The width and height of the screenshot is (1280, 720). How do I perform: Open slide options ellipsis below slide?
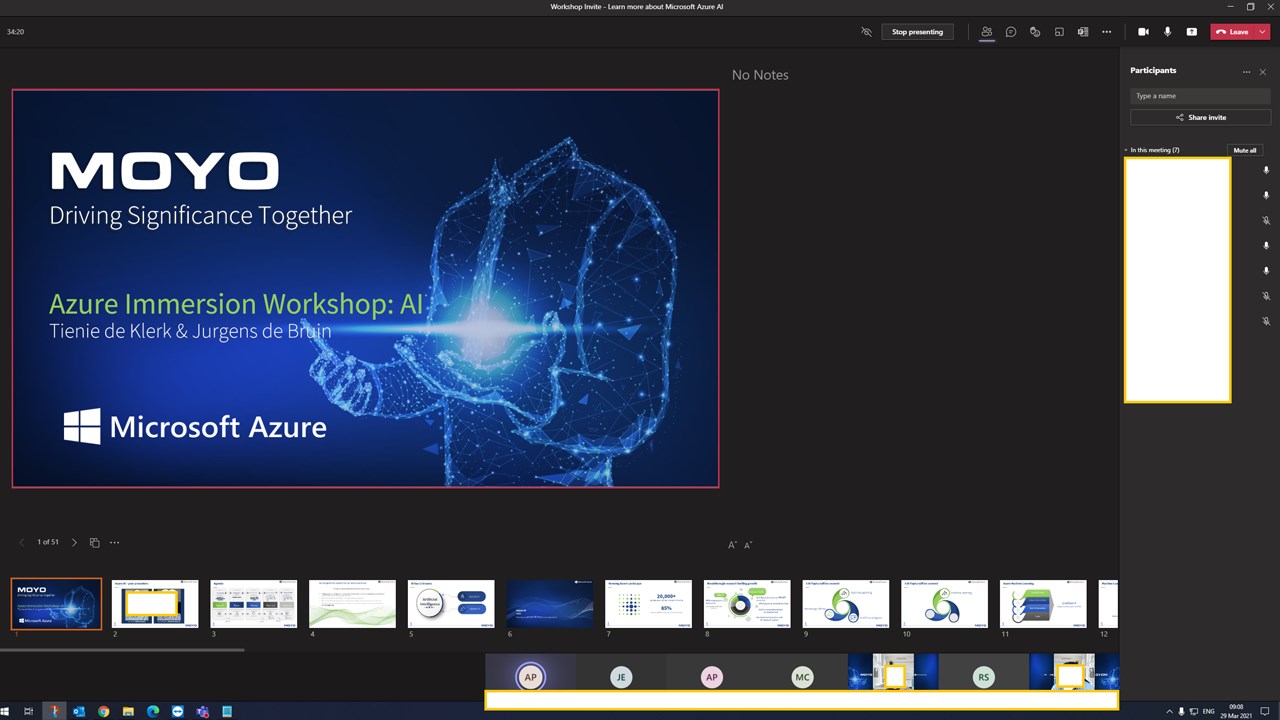tap(114, 542)
